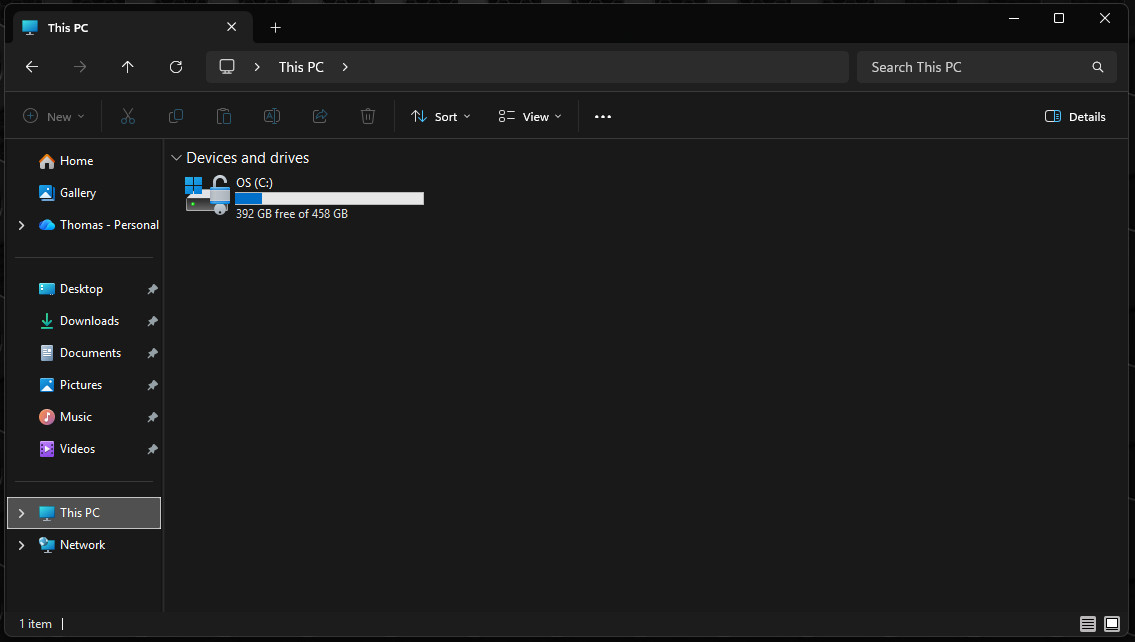Unpin Pictures using its pin icon
Screen dimensions: 1135x642
(152, 385)
